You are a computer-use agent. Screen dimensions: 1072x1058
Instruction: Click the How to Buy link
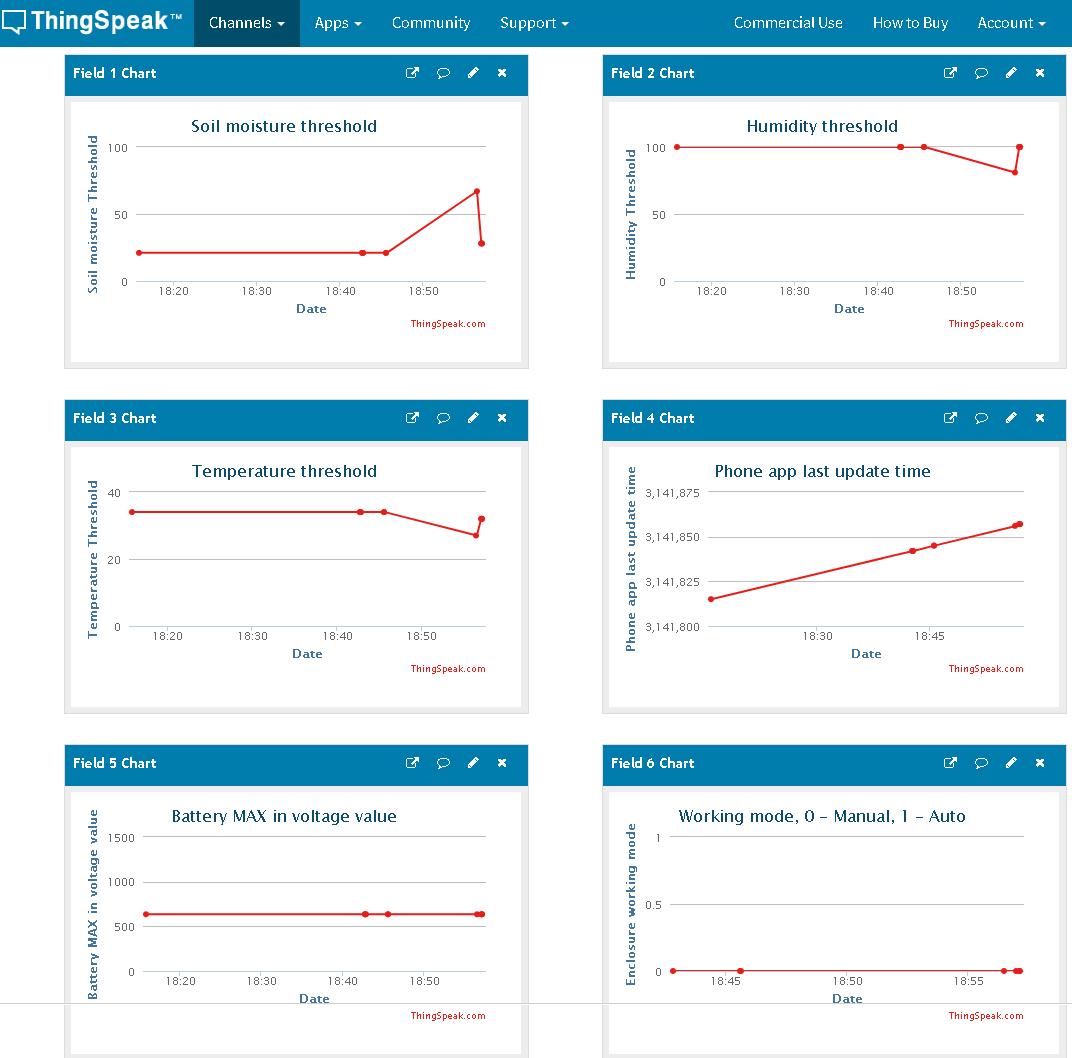click(910, 23)
